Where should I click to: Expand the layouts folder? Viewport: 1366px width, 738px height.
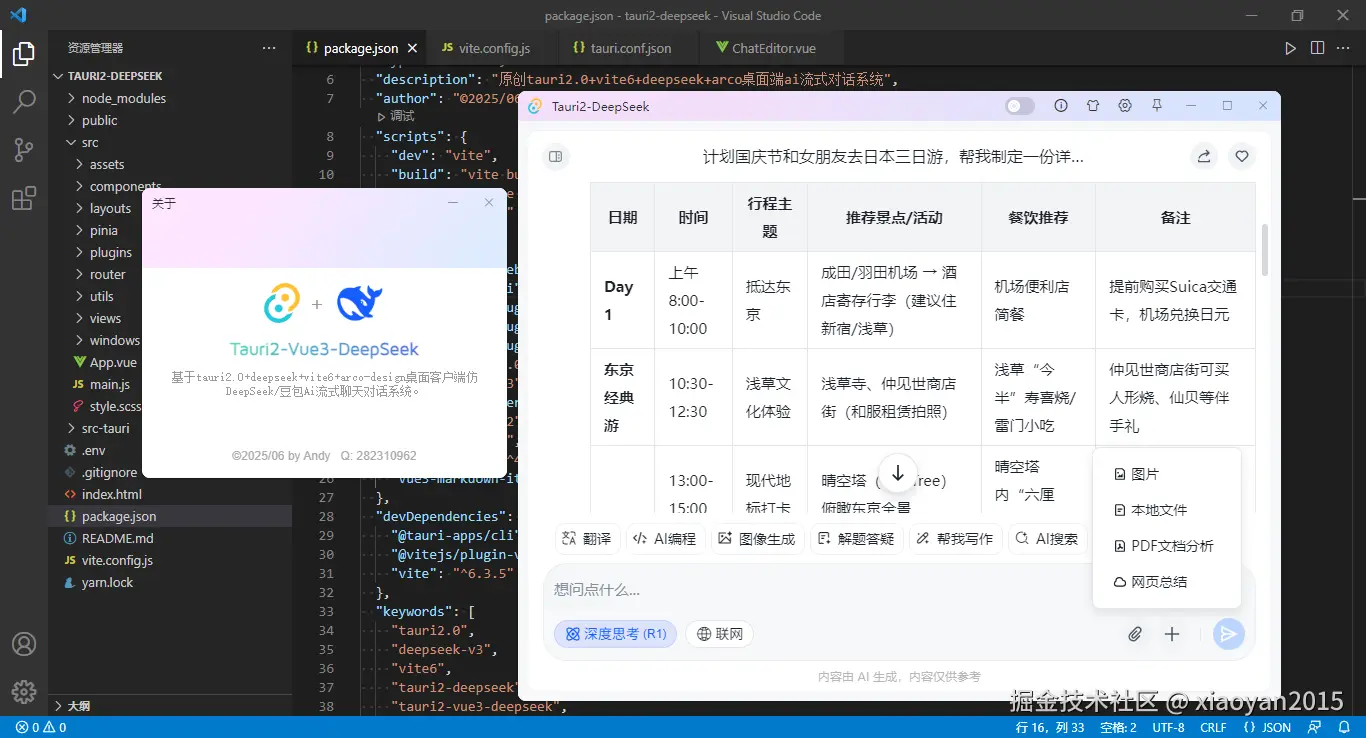(x=110, y=208)
